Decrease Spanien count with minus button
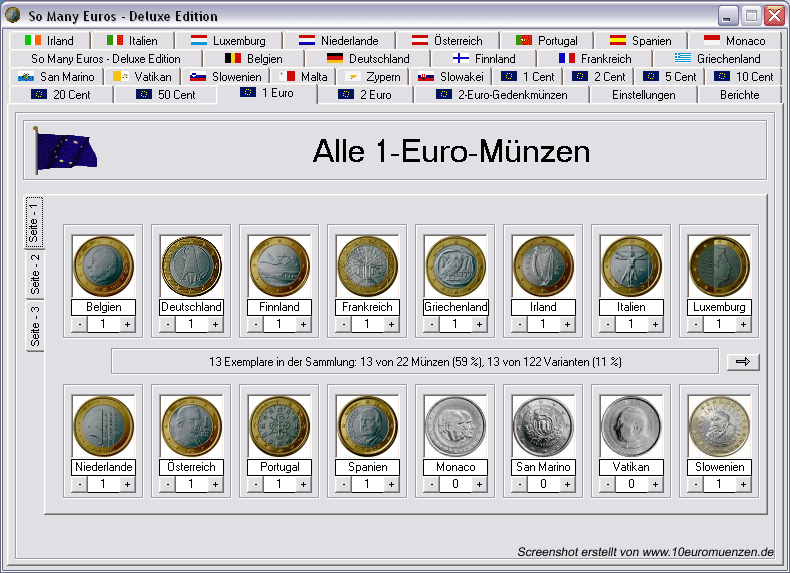Image resolution: width=790 pixels, height=573 pixels. coord(344,484)
